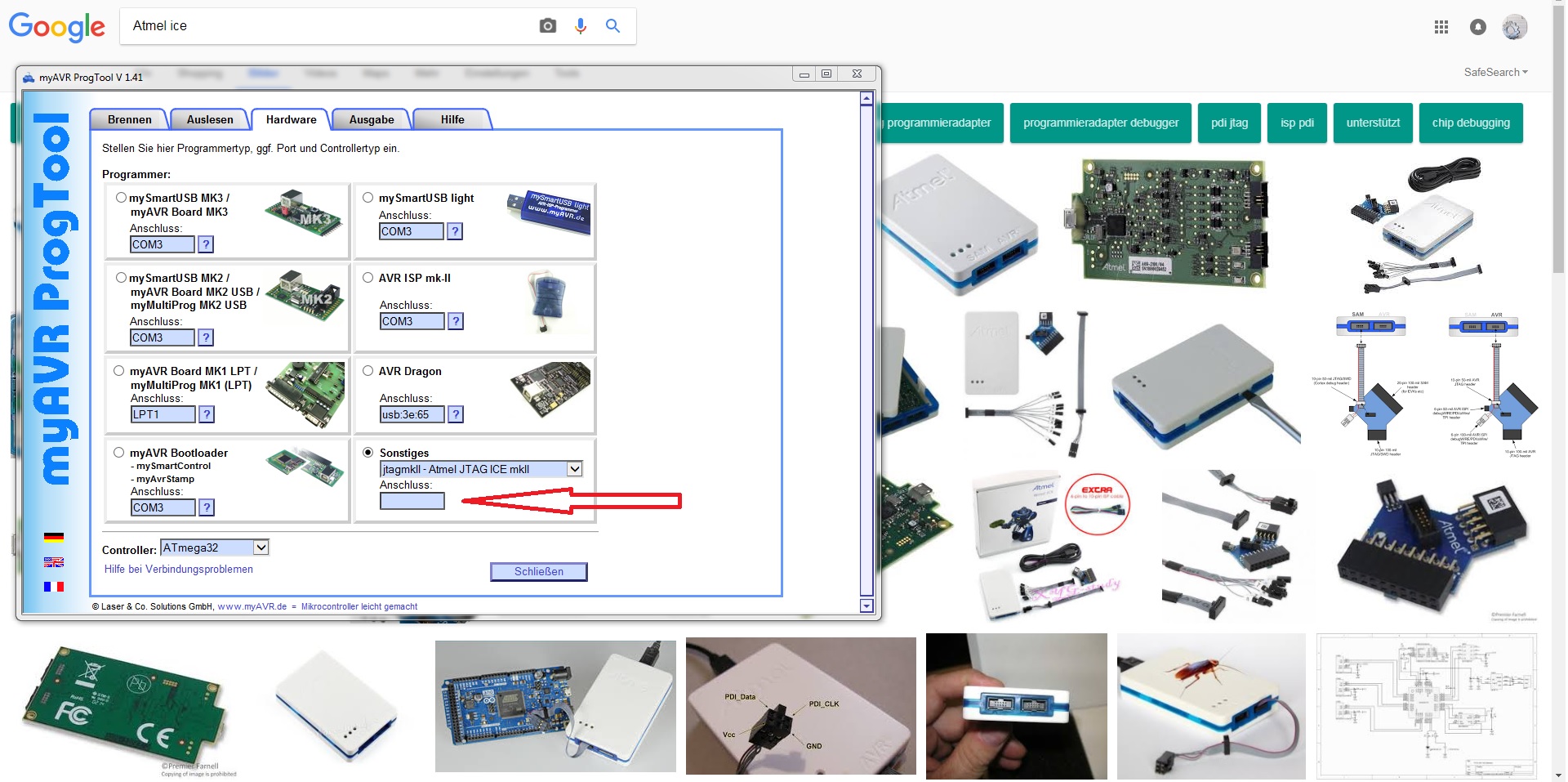
Task: Open the Google notifications bell icon
Action: coord(1478,27)
